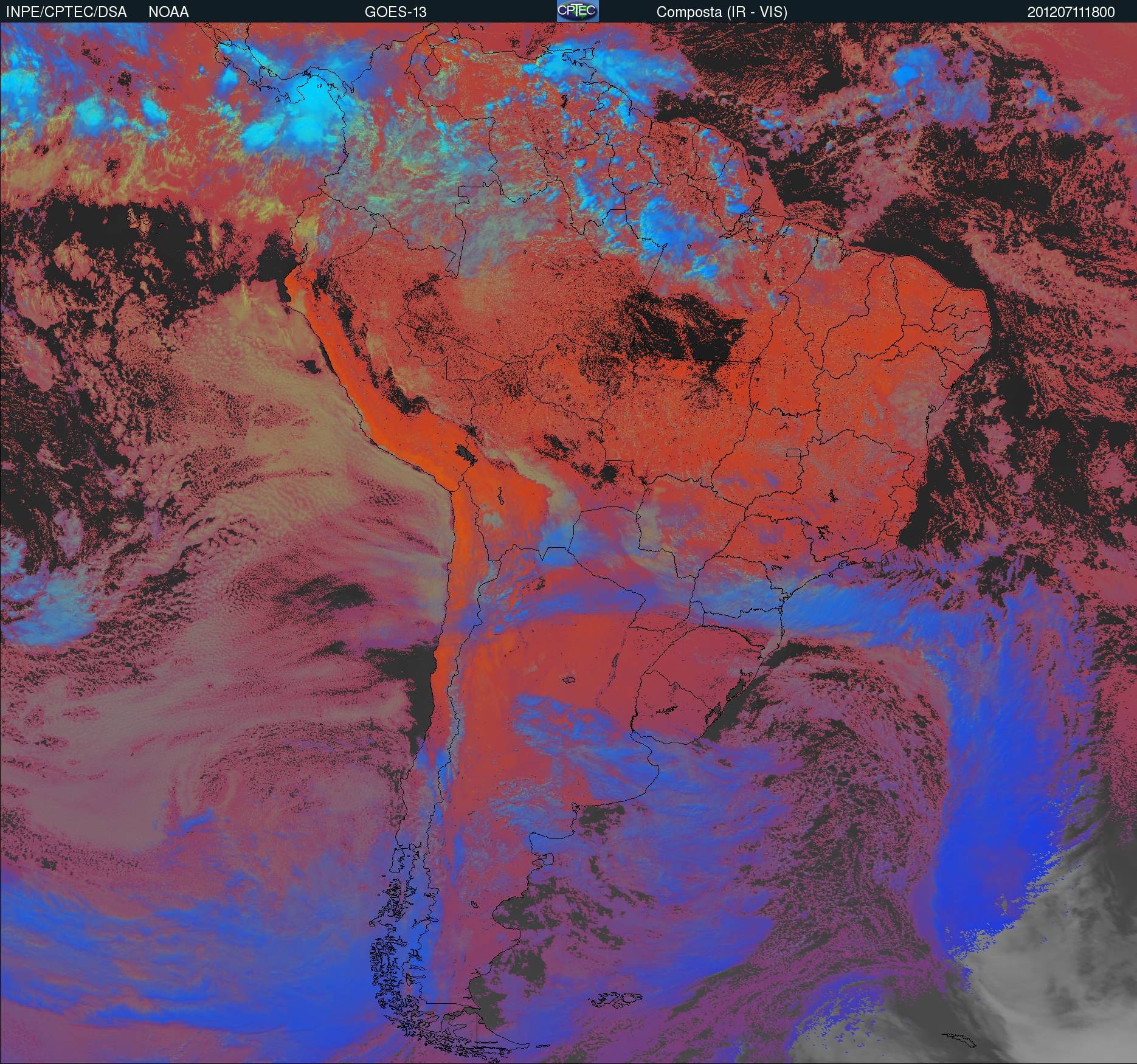Click the Composta (IR - VIS) title
Image resolution: width=1137 pixels, height=1064 pixels.
click(722, 12)
